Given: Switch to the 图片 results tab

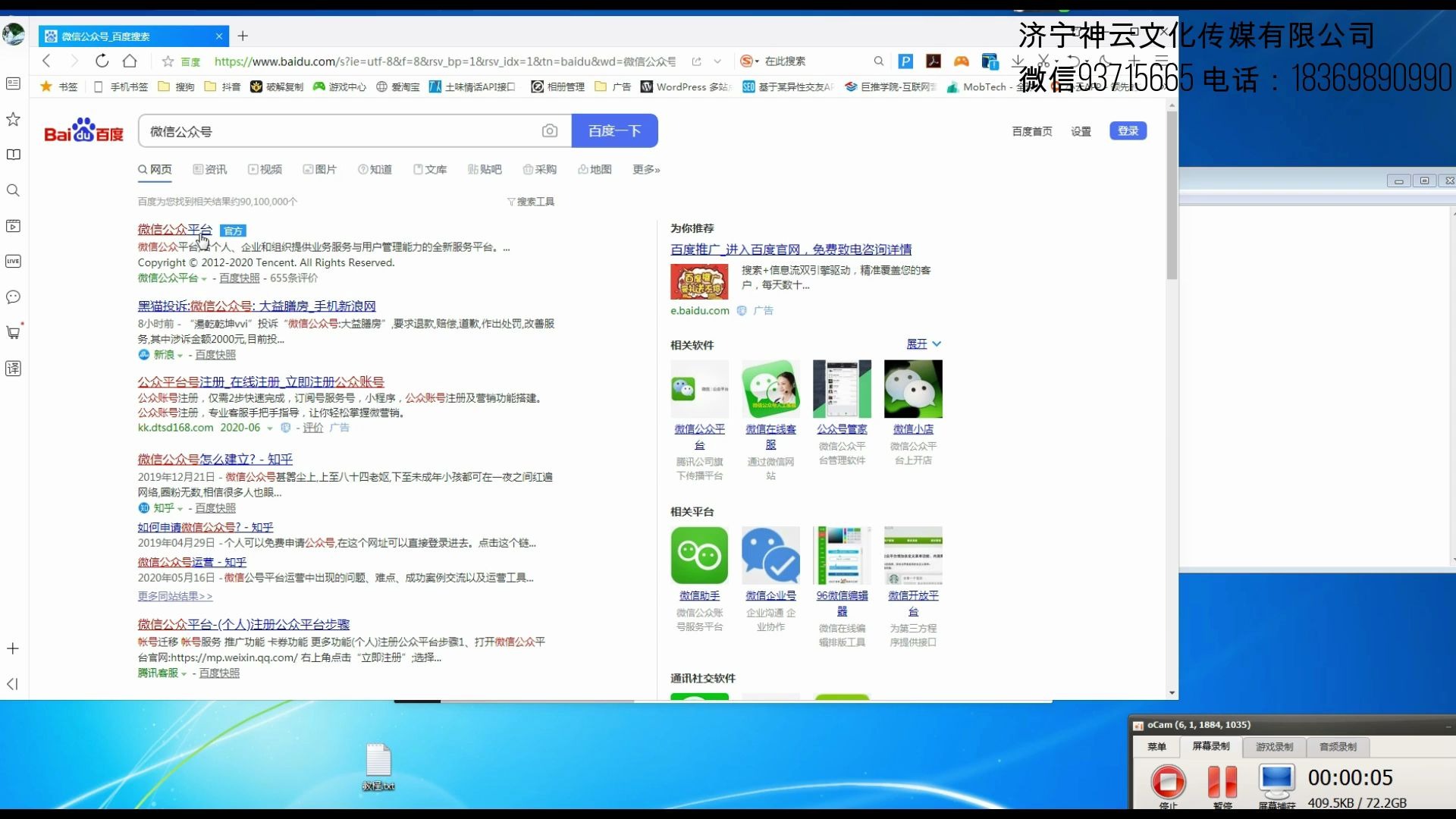Looking at the screenshot, I should (320, 169).
